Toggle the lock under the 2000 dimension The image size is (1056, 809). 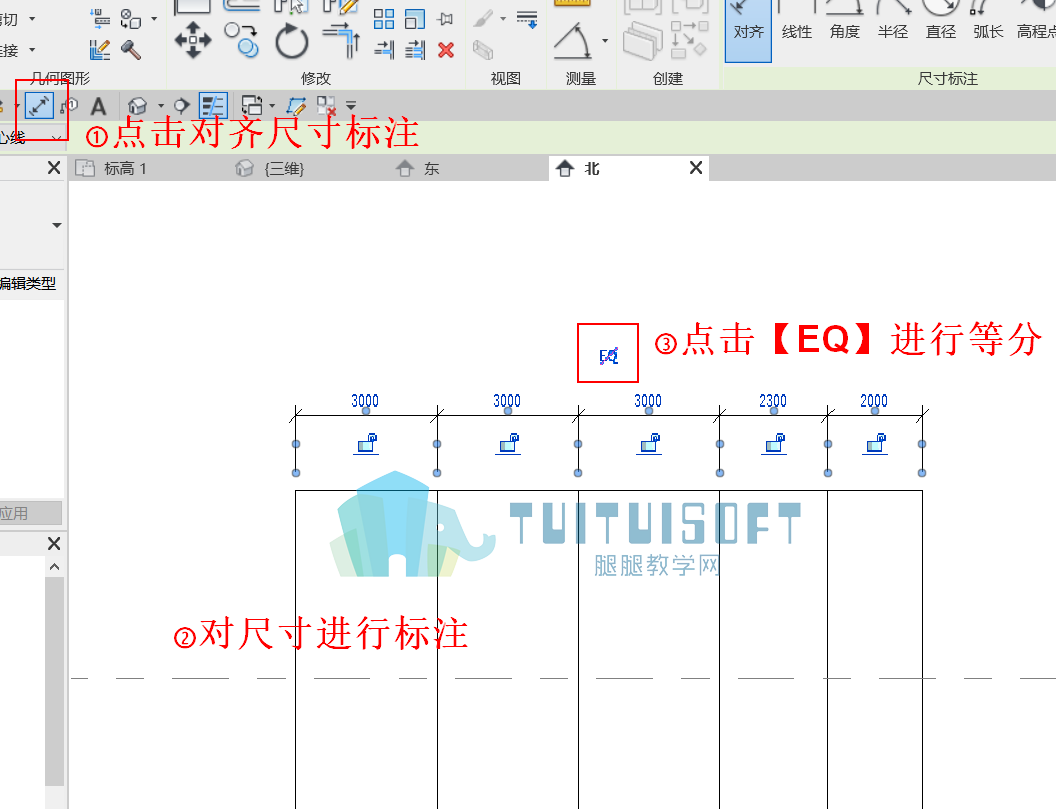click(876, 444)
